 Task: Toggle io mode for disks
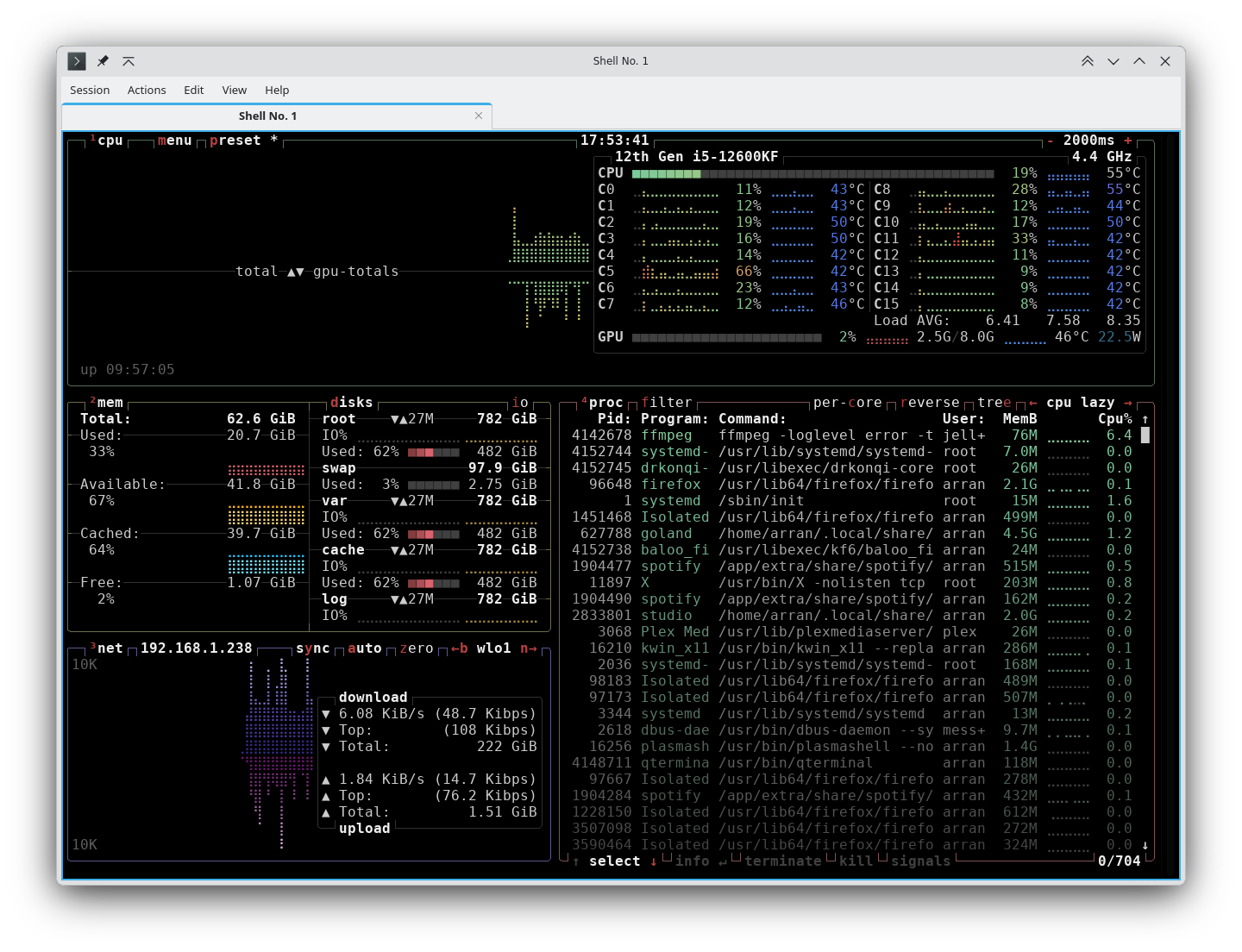[520, 403]
